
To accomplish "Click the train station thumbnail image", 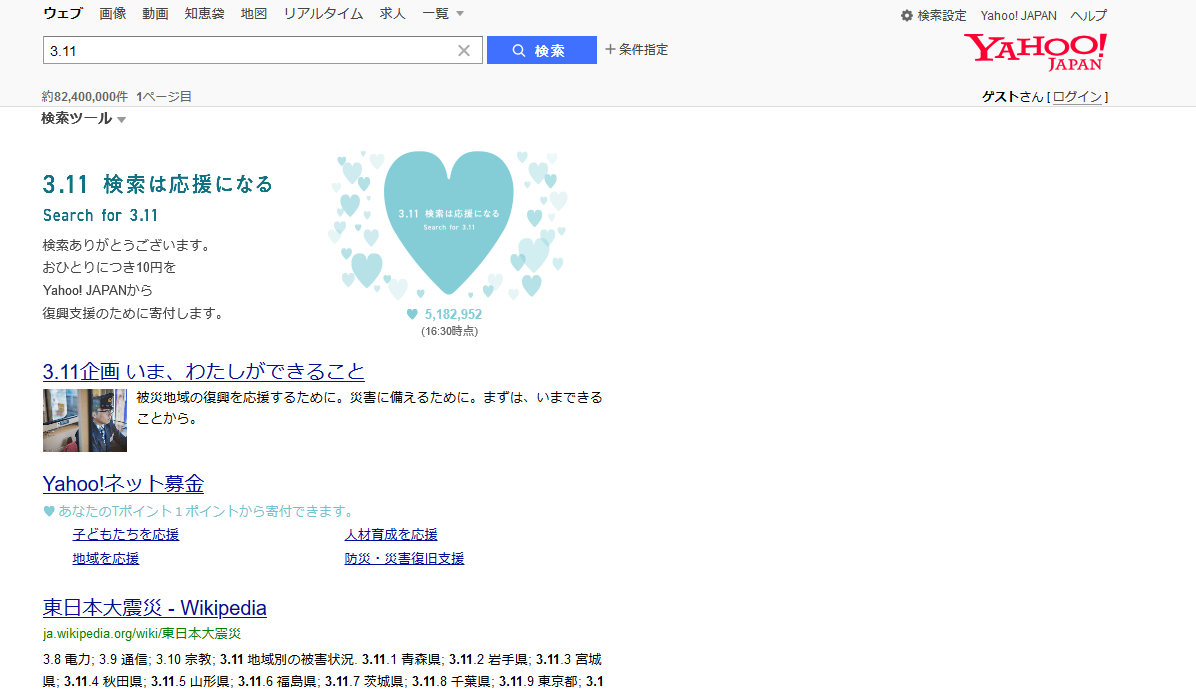I will (x=84, y=420).
